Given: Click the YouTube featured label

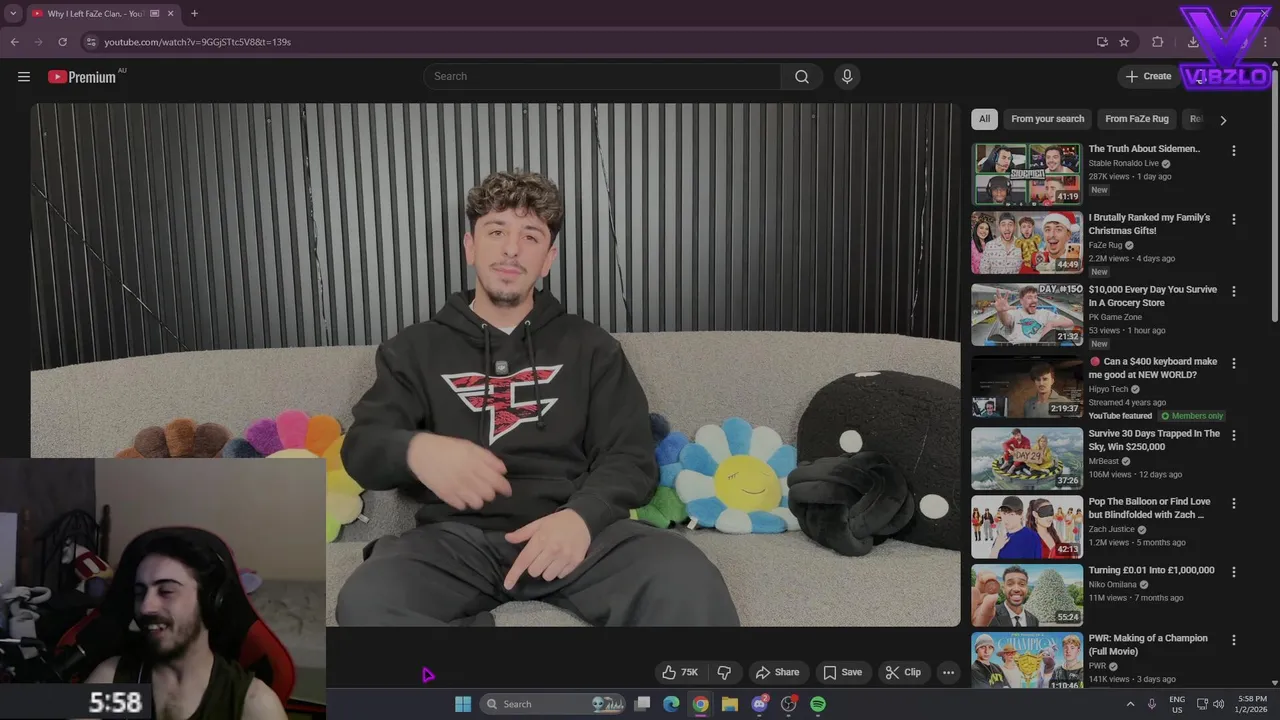Looking at the screenshot, I should point(1120,416).
